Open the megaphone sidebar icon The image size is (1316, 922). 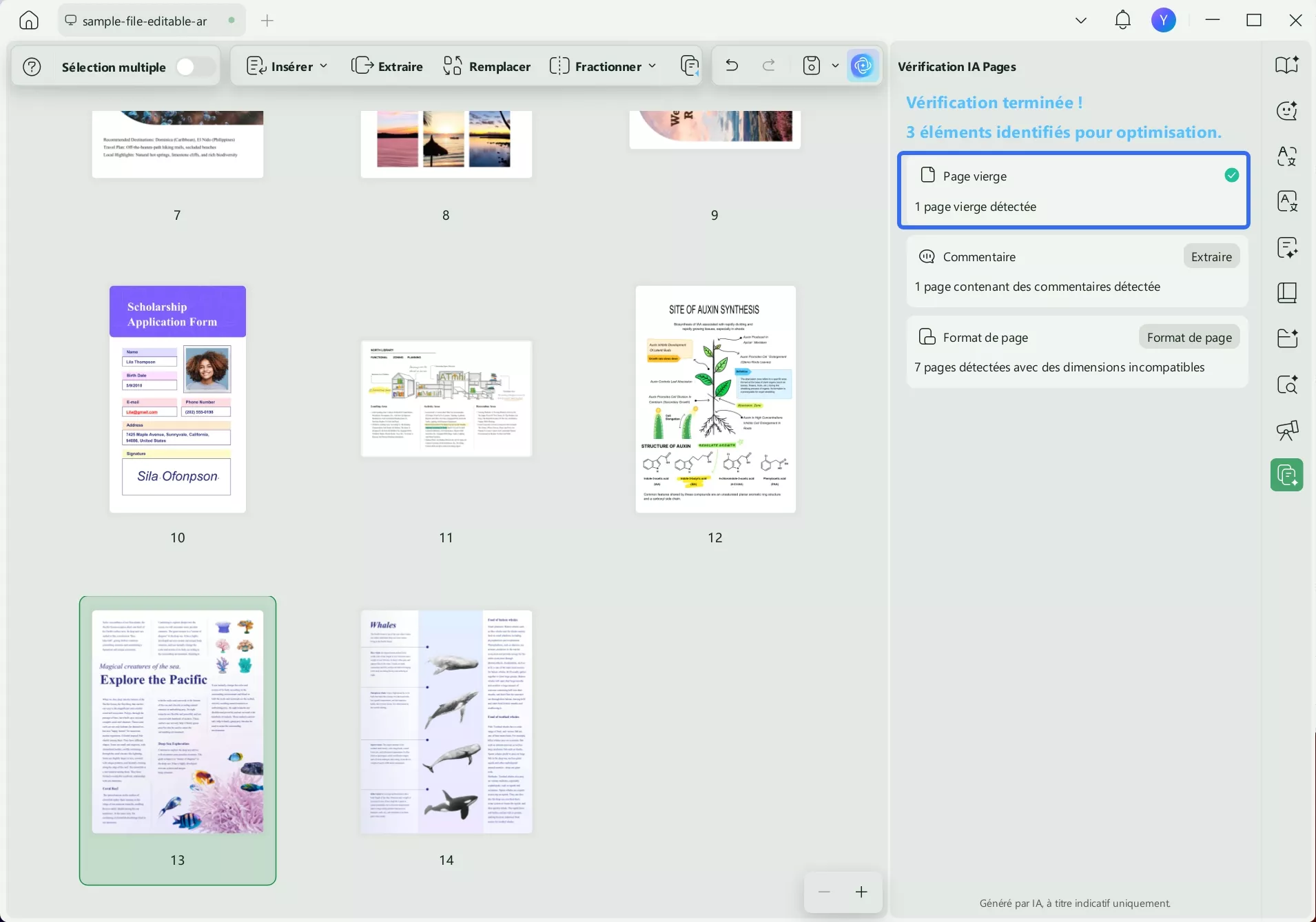1287,430
